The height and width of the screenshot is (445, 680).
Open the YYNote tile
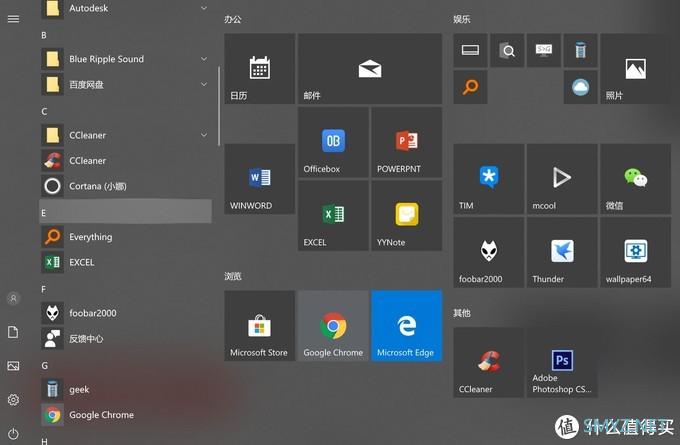pyautogui.click(x=407, y=216)
